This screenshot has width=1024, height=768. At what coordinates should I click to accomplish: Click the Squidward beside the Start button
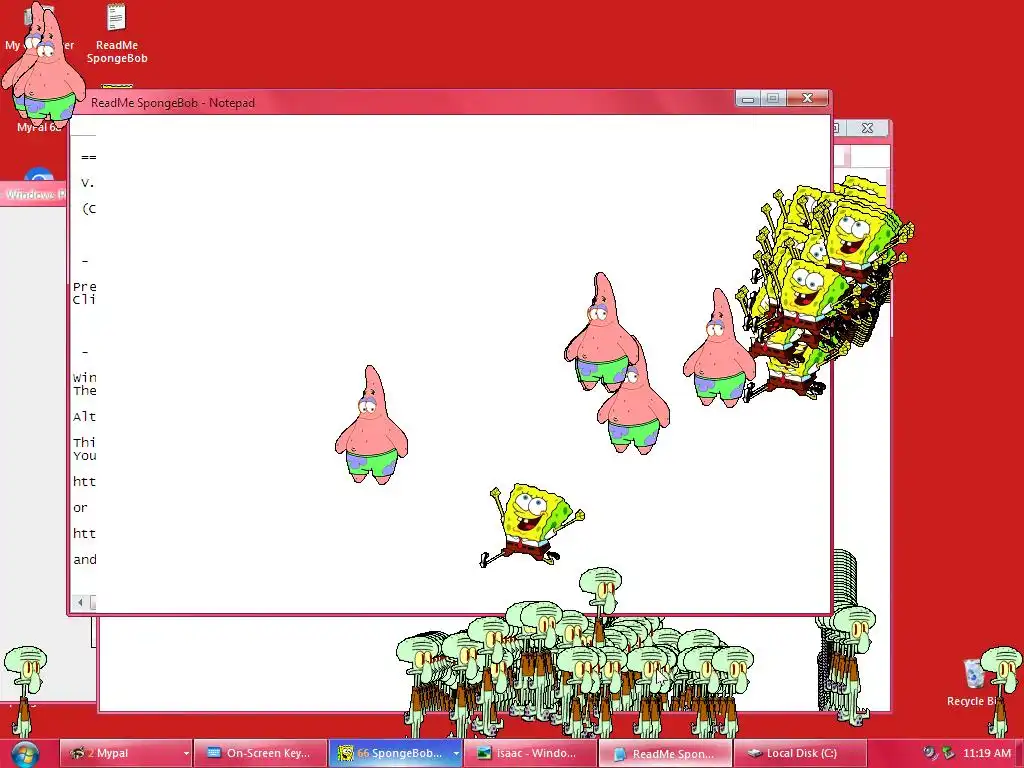25,692
